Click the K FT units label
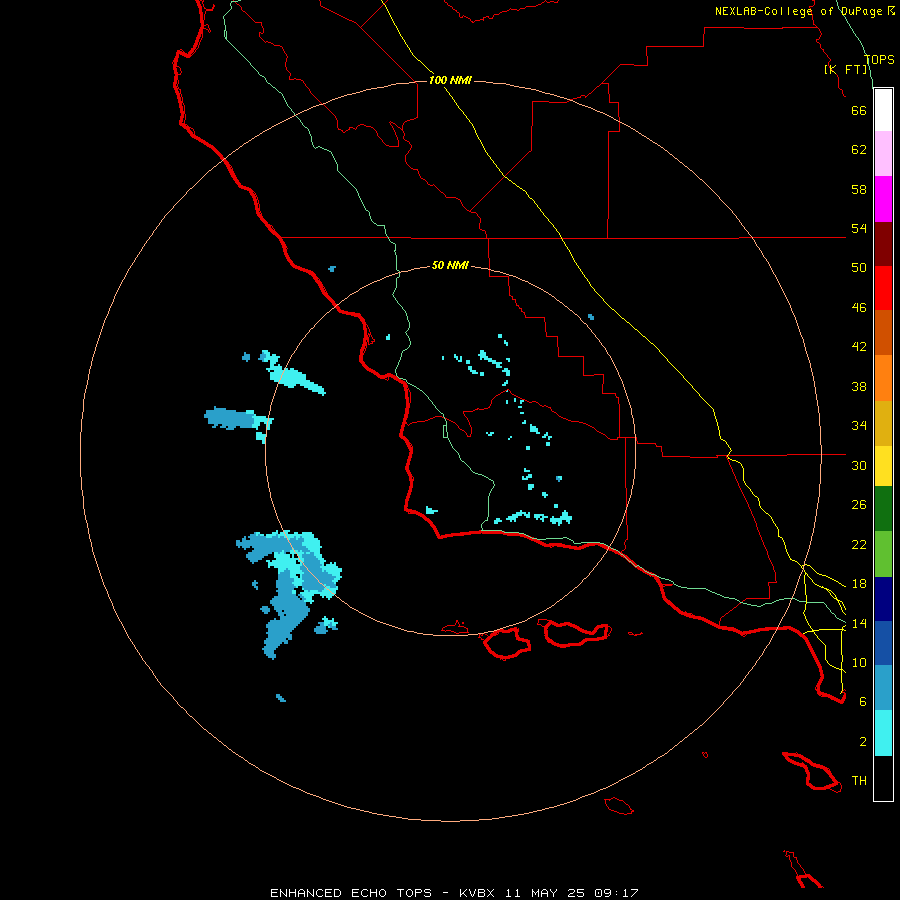Viewport: 900px width, 900px height. click(846, 70)
